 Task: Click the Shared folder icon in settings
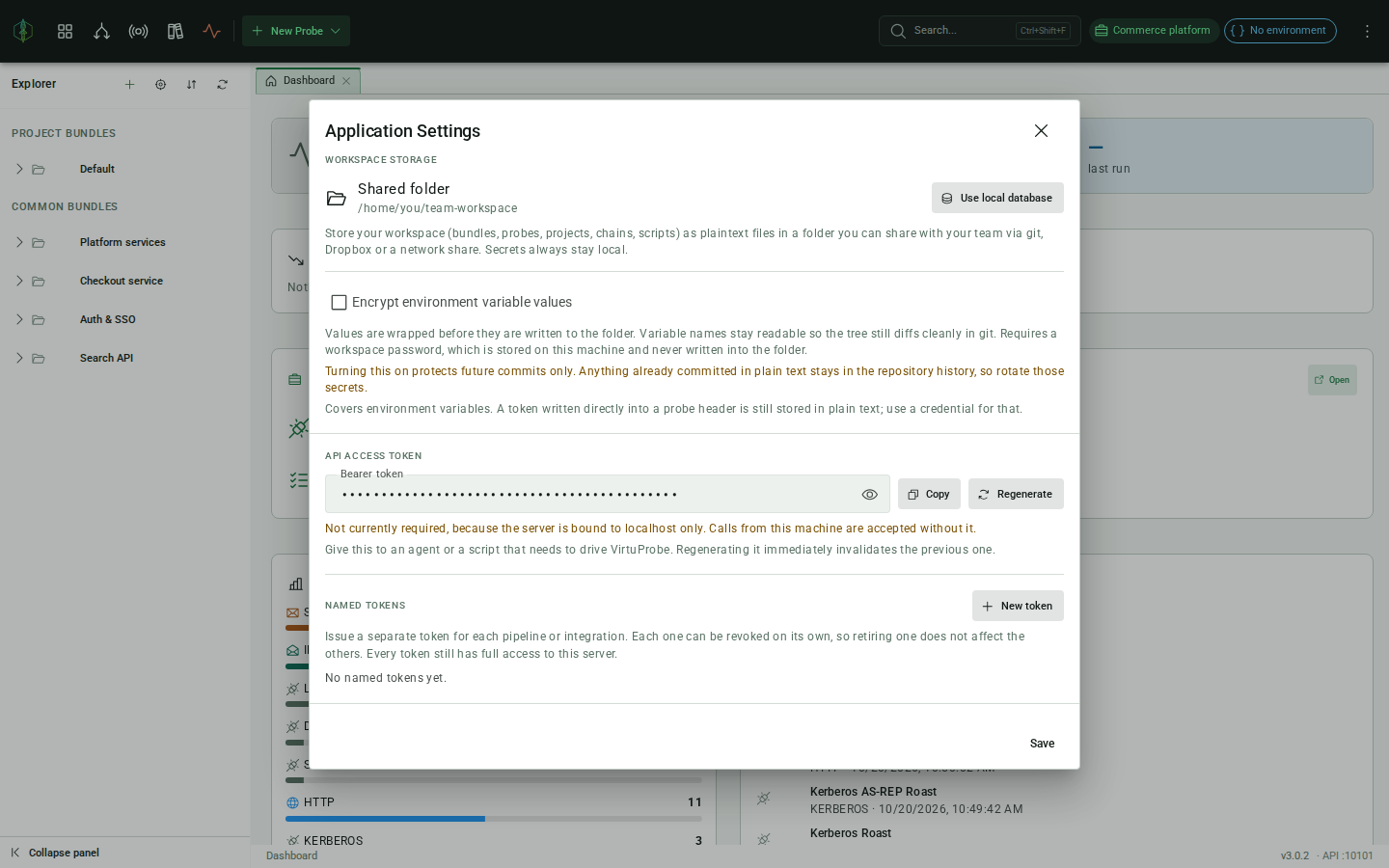click(x=337, y=198)
